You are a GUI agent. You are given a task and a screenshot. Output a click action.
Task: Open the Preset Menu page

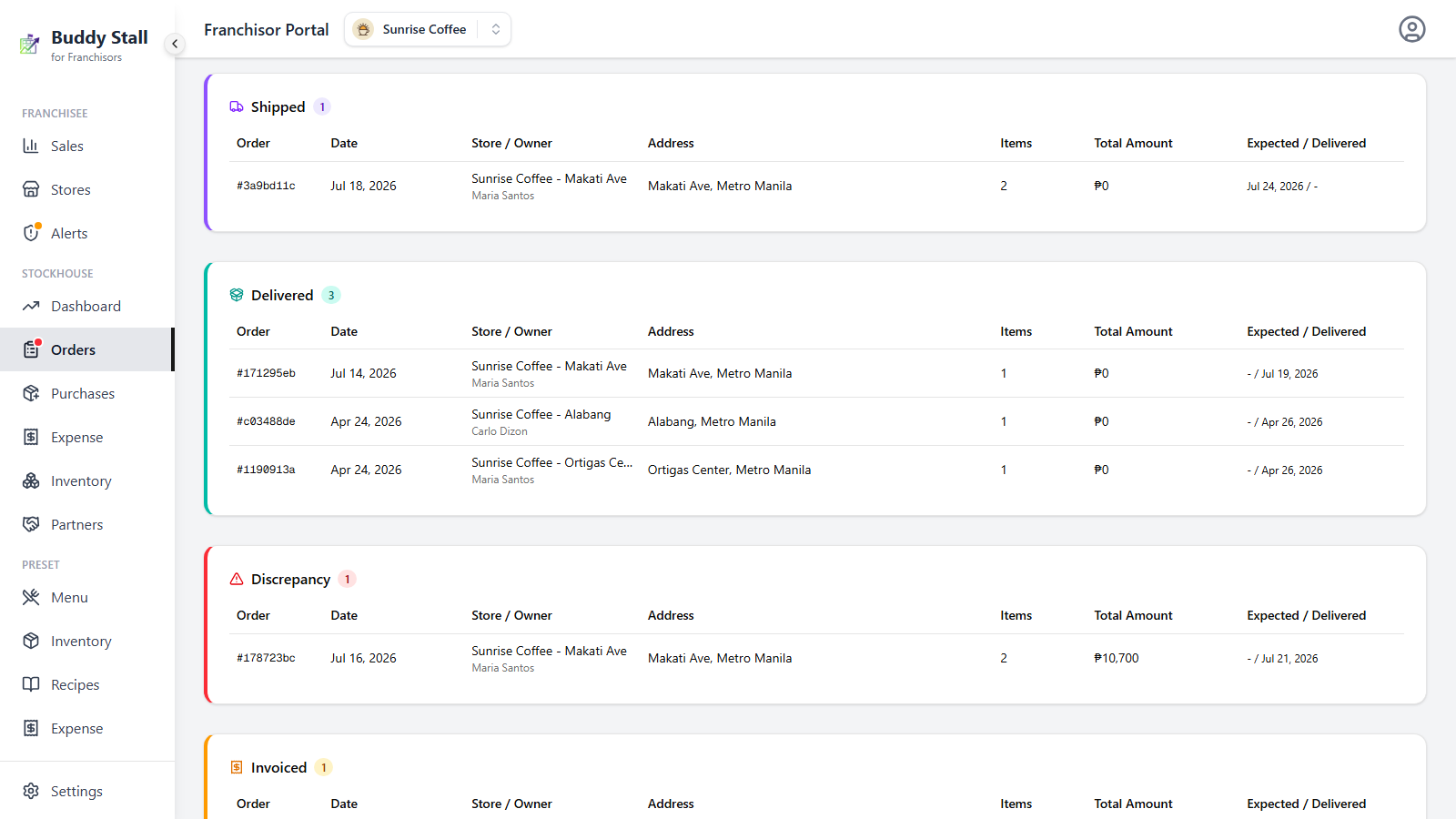click(x=87, y=597)
